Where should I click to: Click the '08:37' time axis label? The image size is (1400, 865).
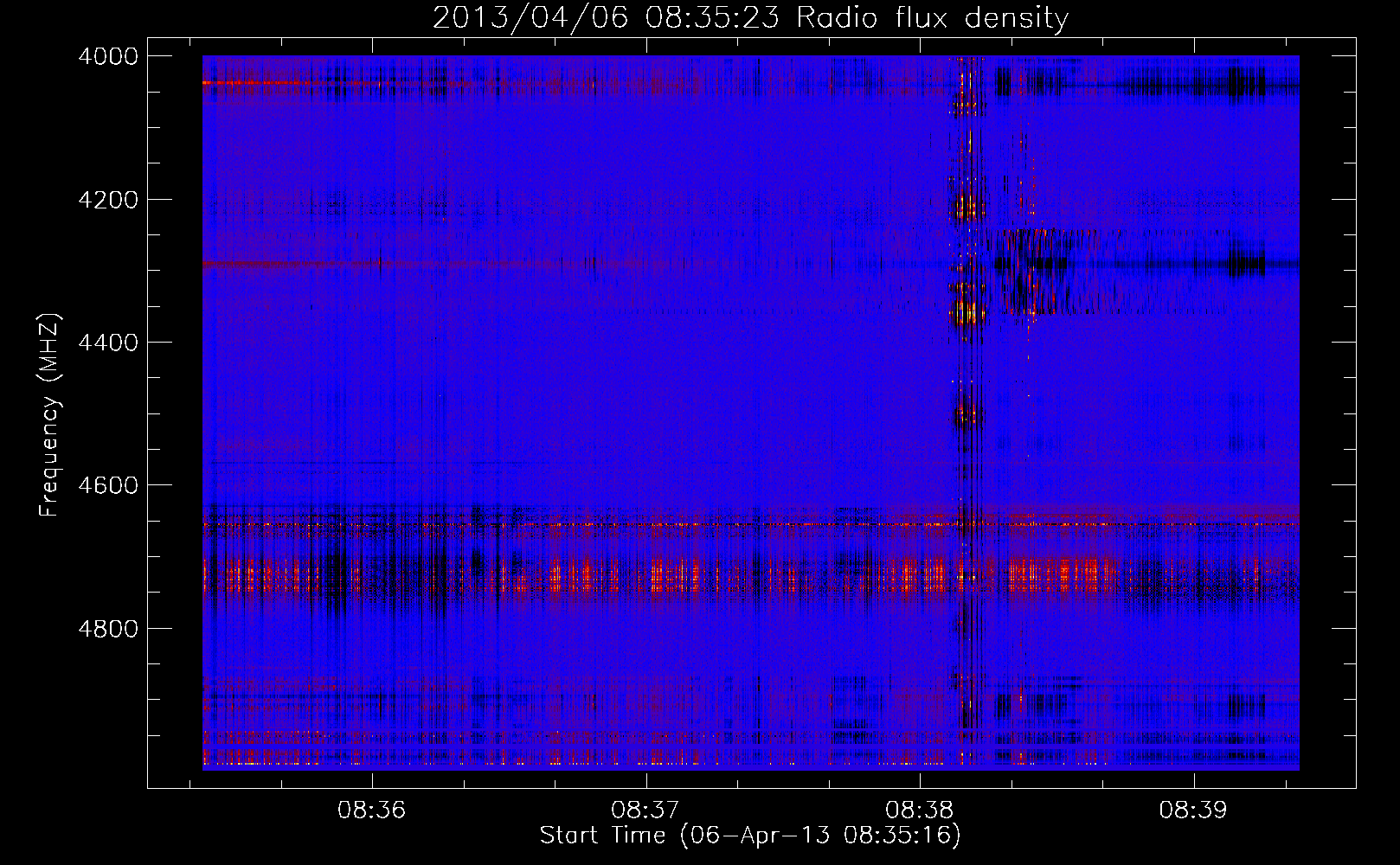(645, 811)
